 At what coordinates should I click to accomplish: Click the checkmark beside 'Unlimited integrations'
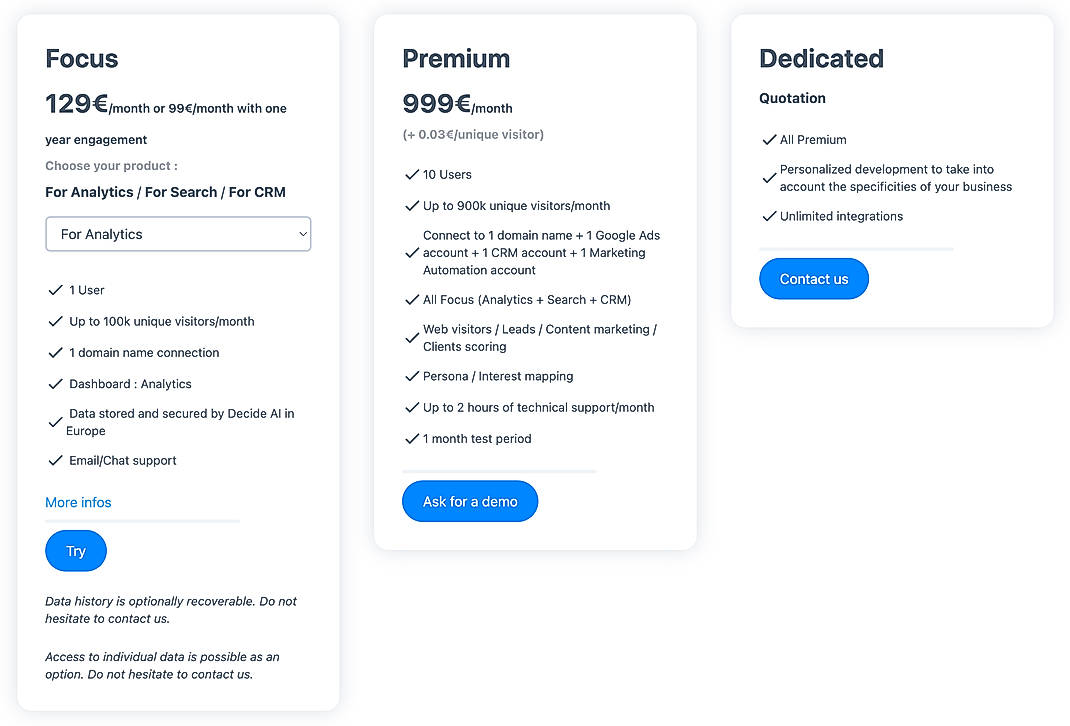(x=769, y=216)
